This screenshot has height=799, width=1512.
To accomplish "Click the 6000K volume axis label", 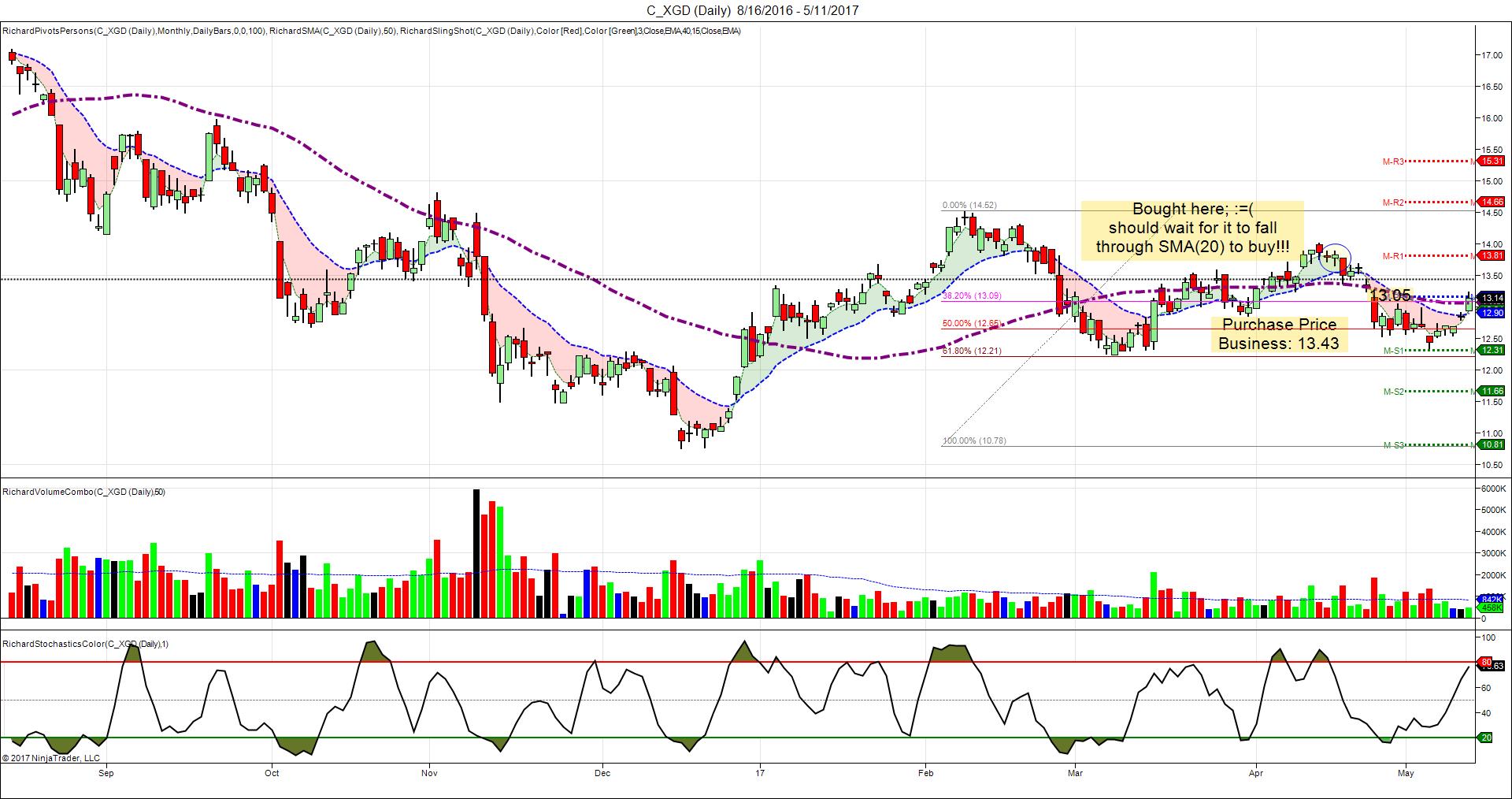I will (1494, 489).
